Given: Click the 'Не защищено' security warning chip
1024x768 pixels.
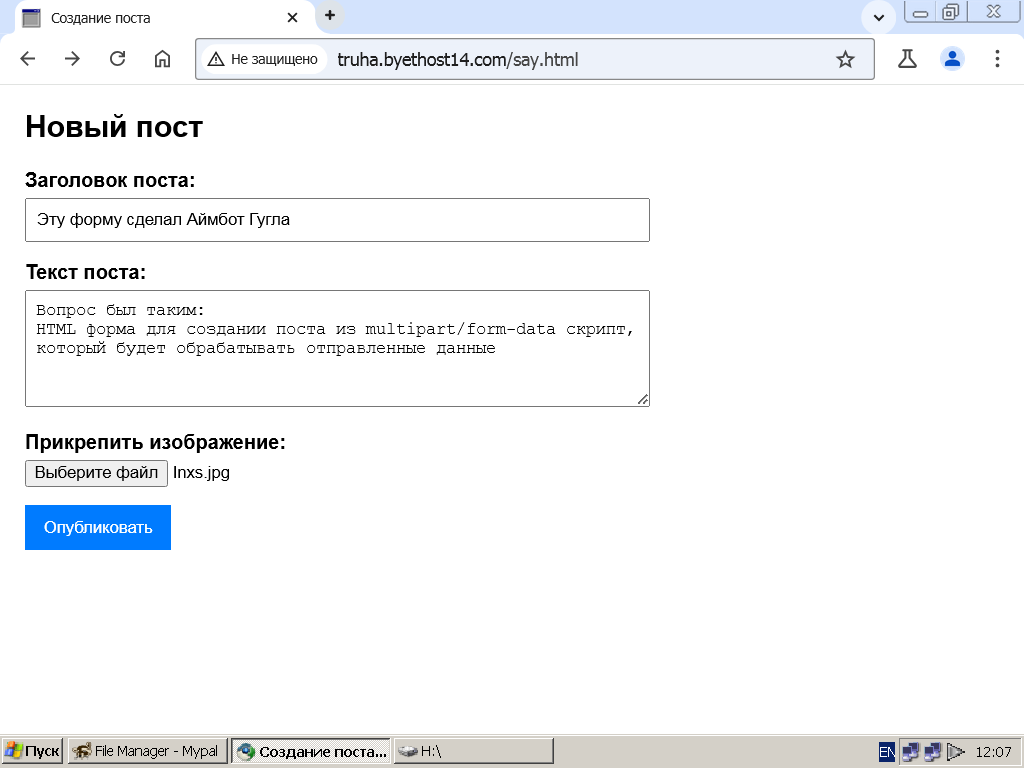Looking at the screenshot, I should pos(263,59).
